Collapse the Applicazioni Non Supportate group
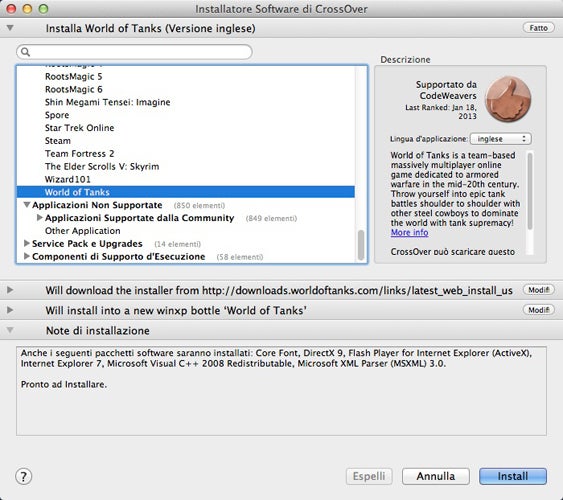563x500 pixels. 27,205
